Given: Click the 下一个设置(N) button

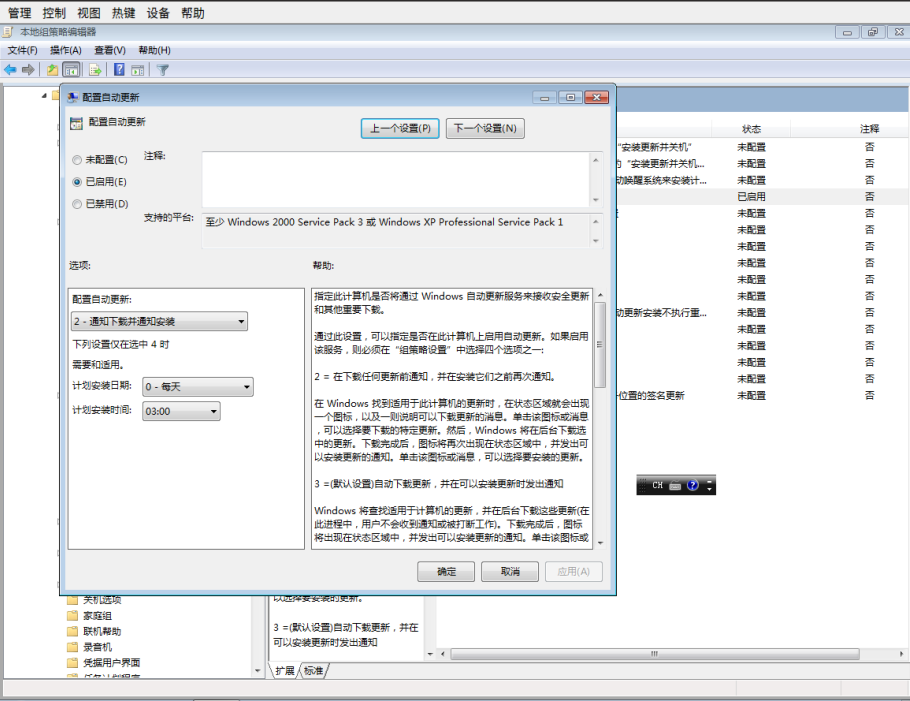Looking at the screenshot, I should [485, 128].
